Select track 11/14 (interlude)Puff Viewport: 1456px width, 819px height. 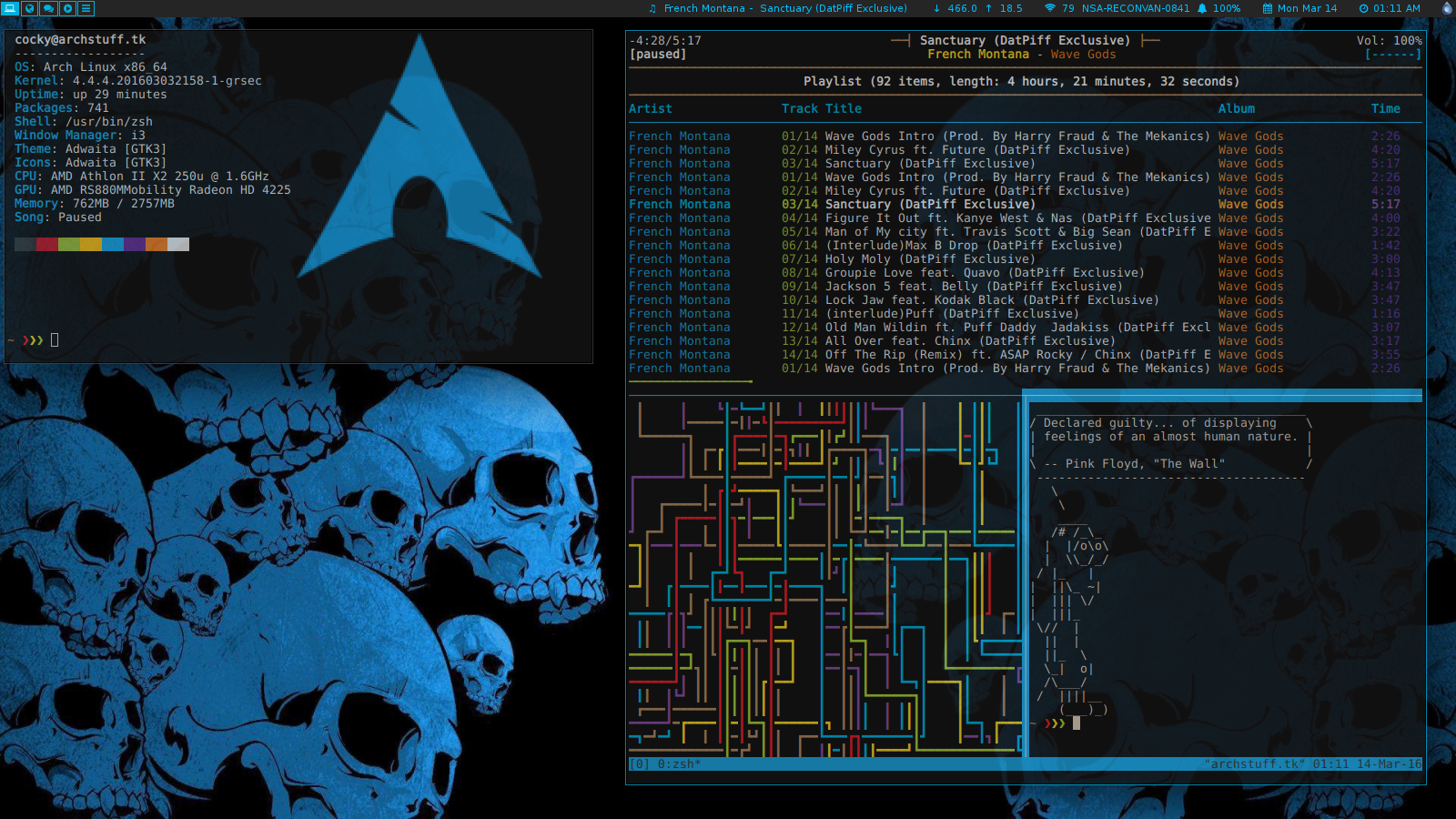[1015, 314]
